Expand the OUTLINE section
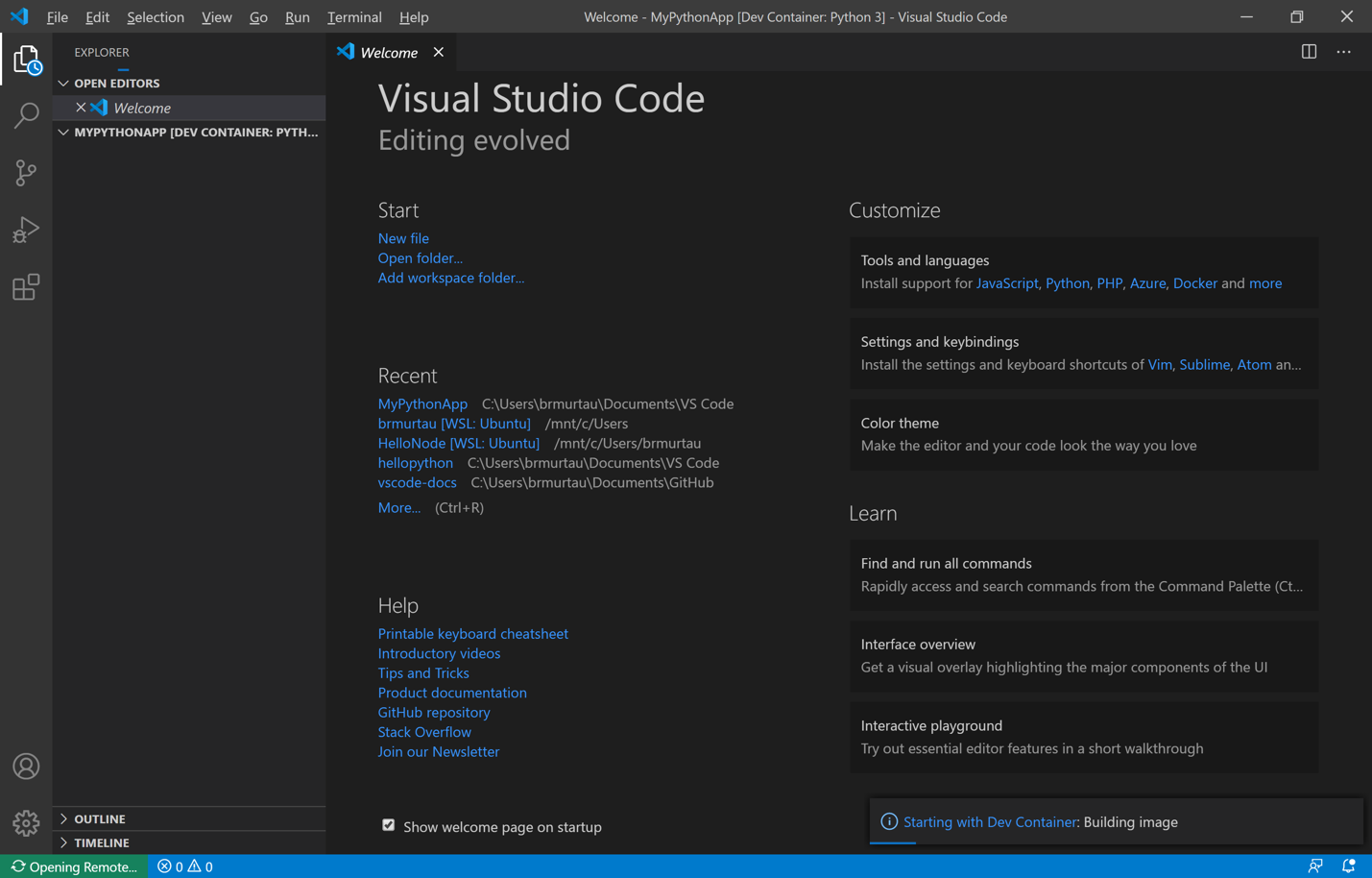This screenshot has height=878, width=1372. pos(99,818)
